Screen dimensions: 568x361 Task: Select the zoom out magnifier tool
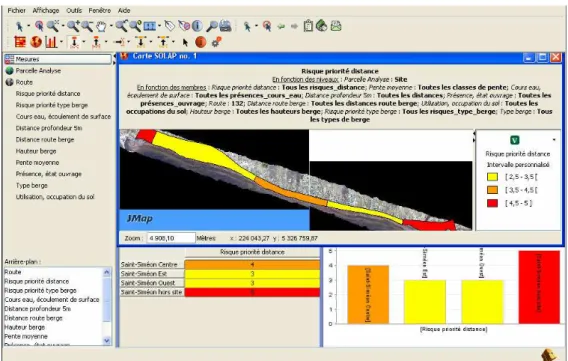[x=87, y=26]
